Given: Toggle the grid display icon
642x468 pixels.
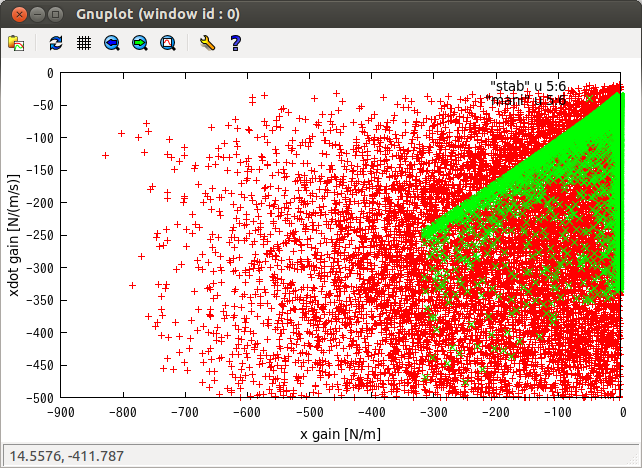Looking at the screenshot, I should (84, 43).
